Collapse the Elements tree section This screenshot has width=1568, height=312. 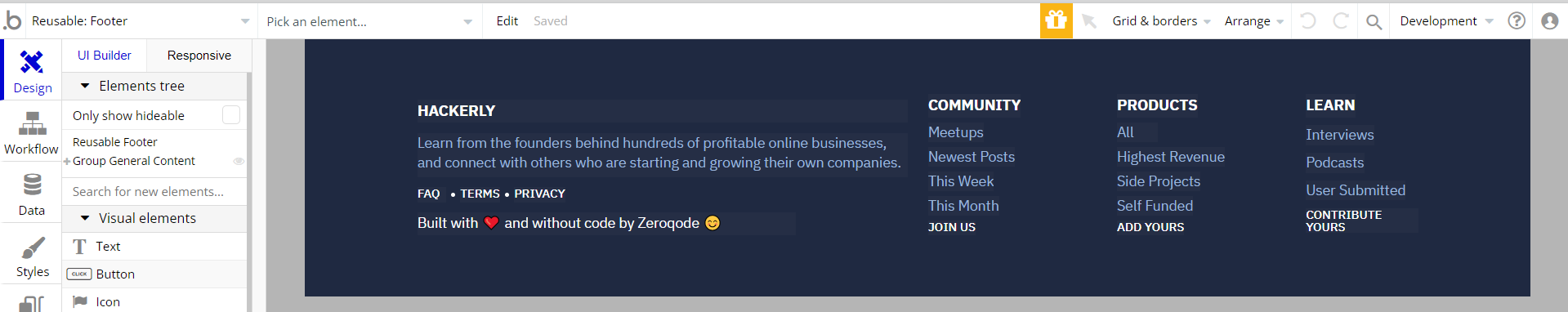[85, 86]
